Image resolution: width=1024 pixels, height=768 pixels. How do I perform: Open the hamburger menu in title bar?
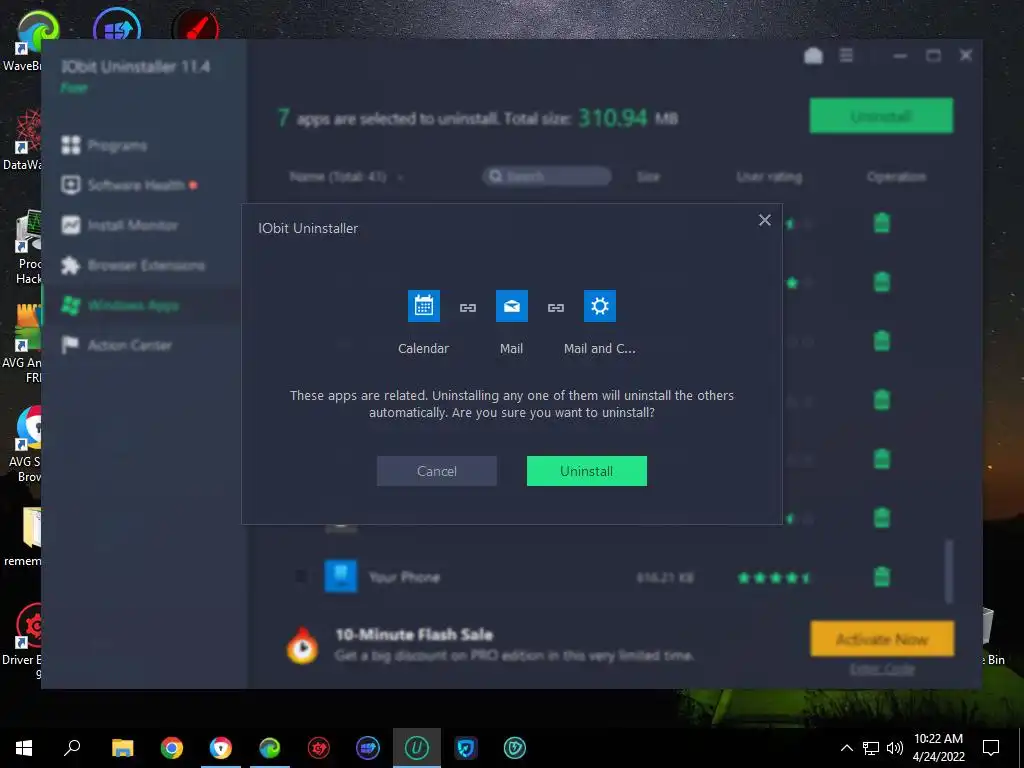pos(846,56)
